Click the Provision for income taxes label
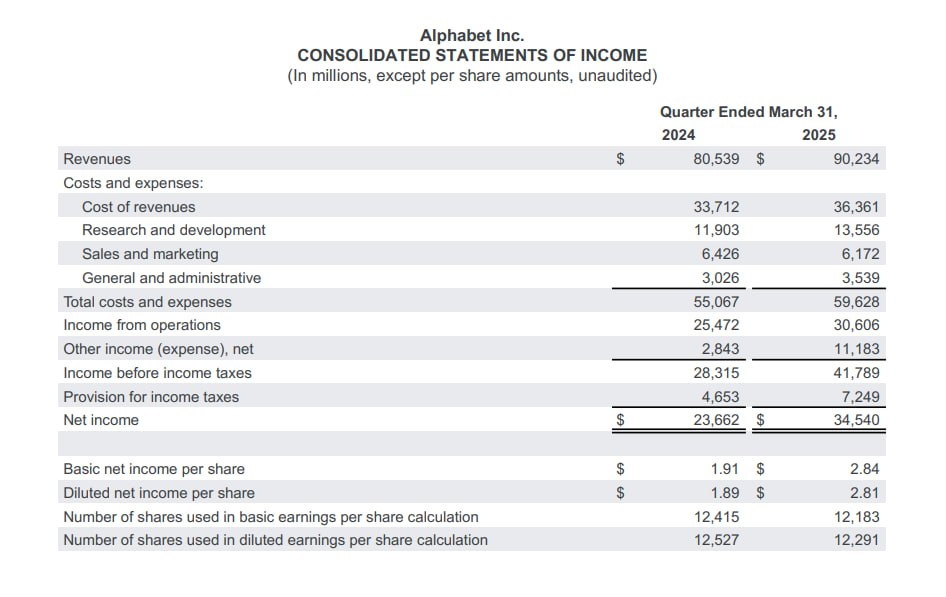Image resolution: width=946 pixels, height=597 pixels. tap(151, 397)
